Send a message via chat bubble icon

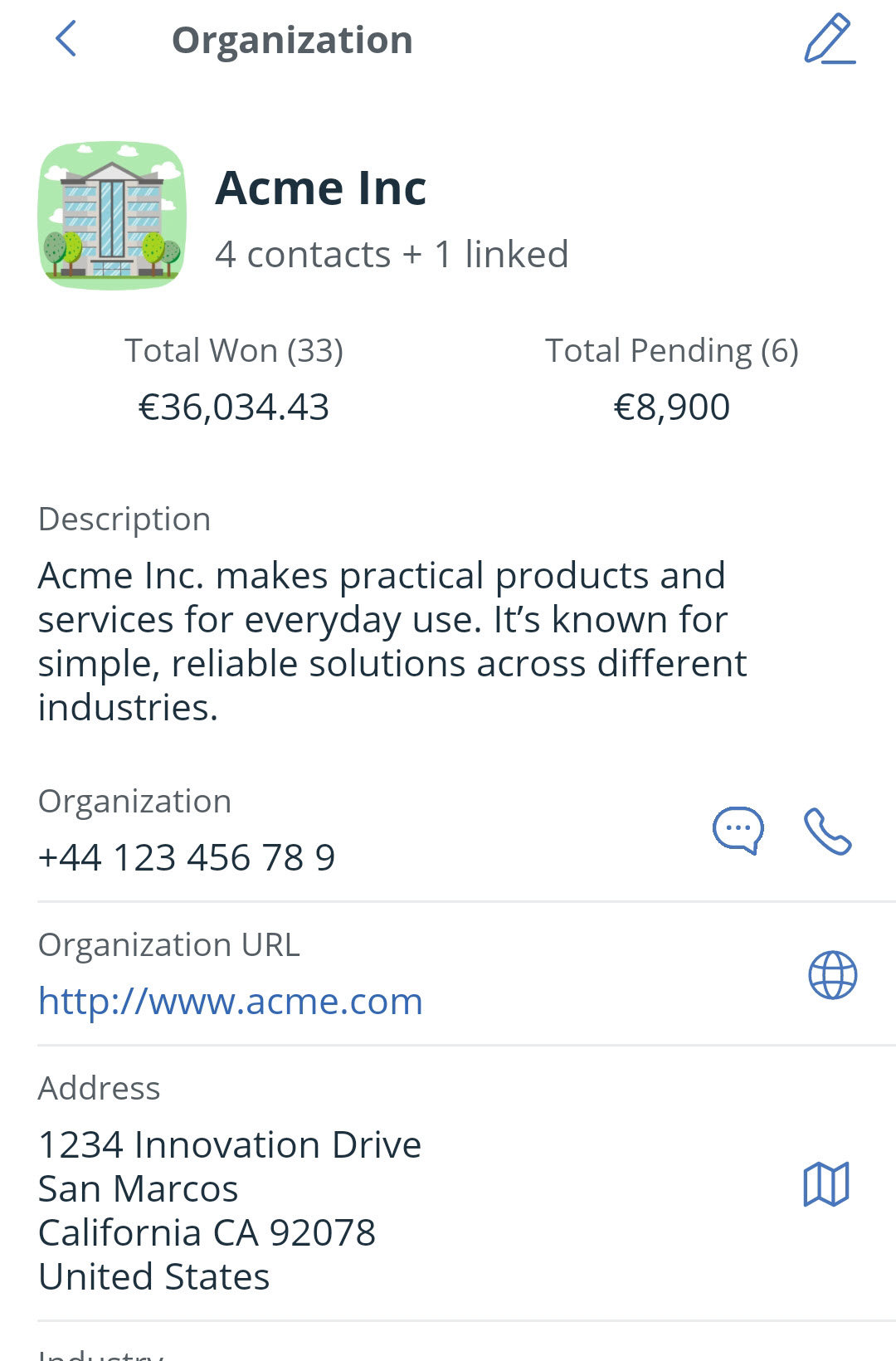(738, 831)
